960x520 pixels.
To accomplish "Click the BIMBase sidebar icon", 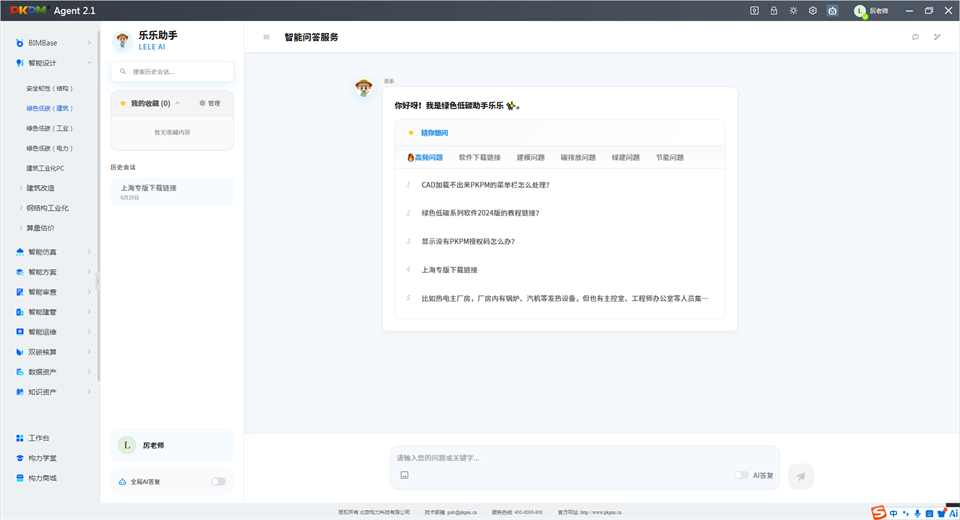I will (x=20, y=43).
